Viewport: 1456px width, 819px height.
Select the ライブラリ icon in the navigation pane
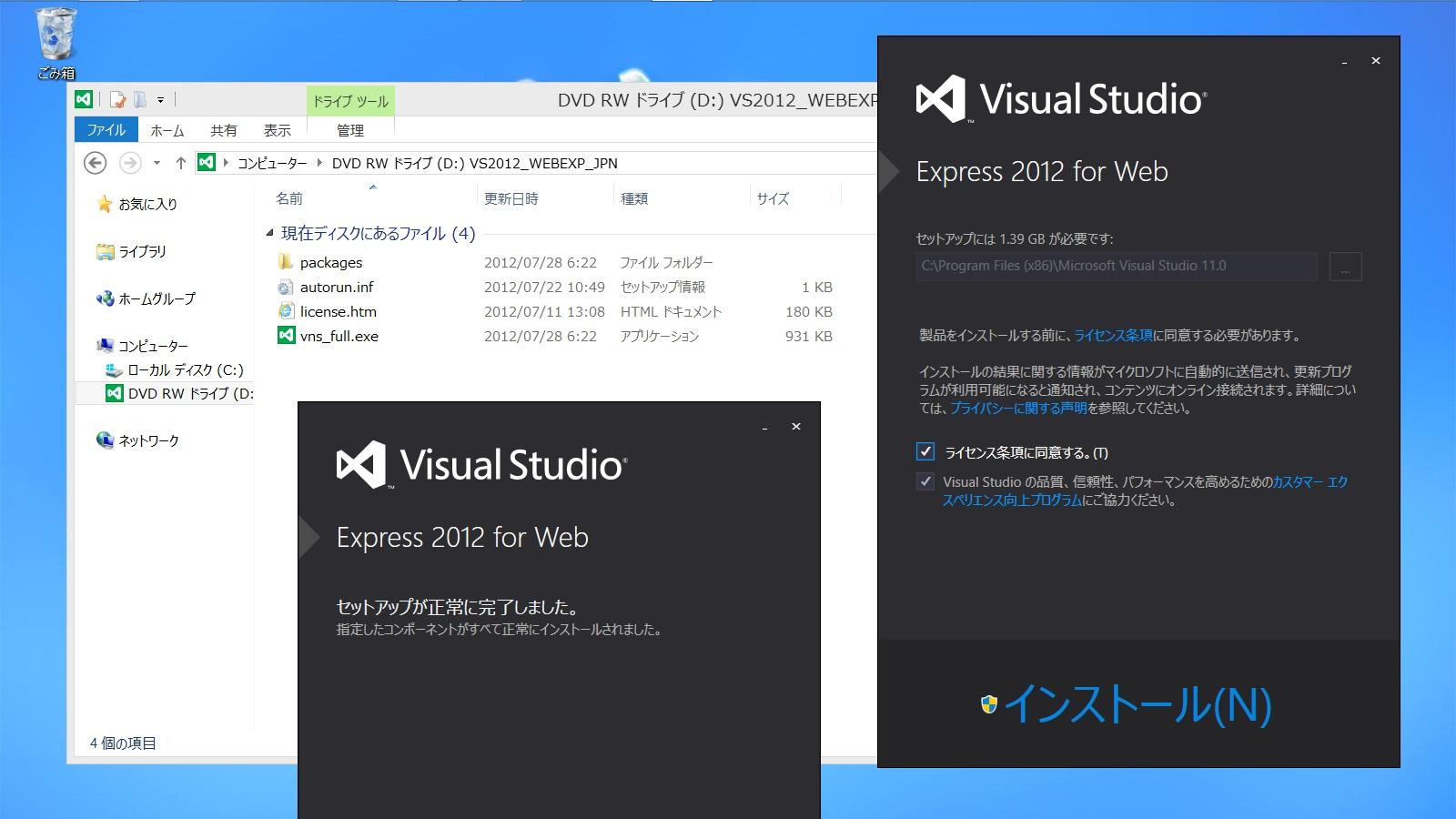(x=106, y=251)
